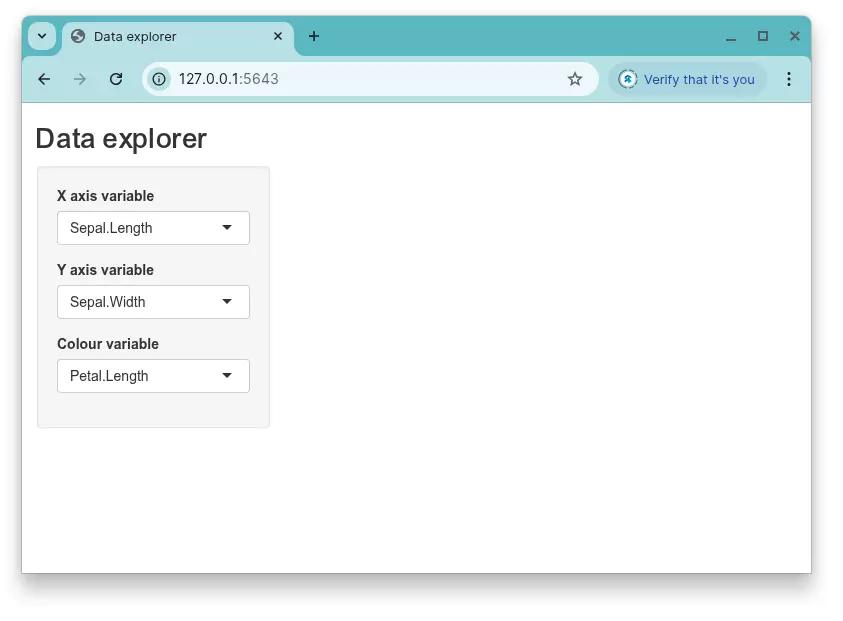The image size is (843, 621).
Task: Click the Sepal.Width selection text
Action: coord(108,302)
